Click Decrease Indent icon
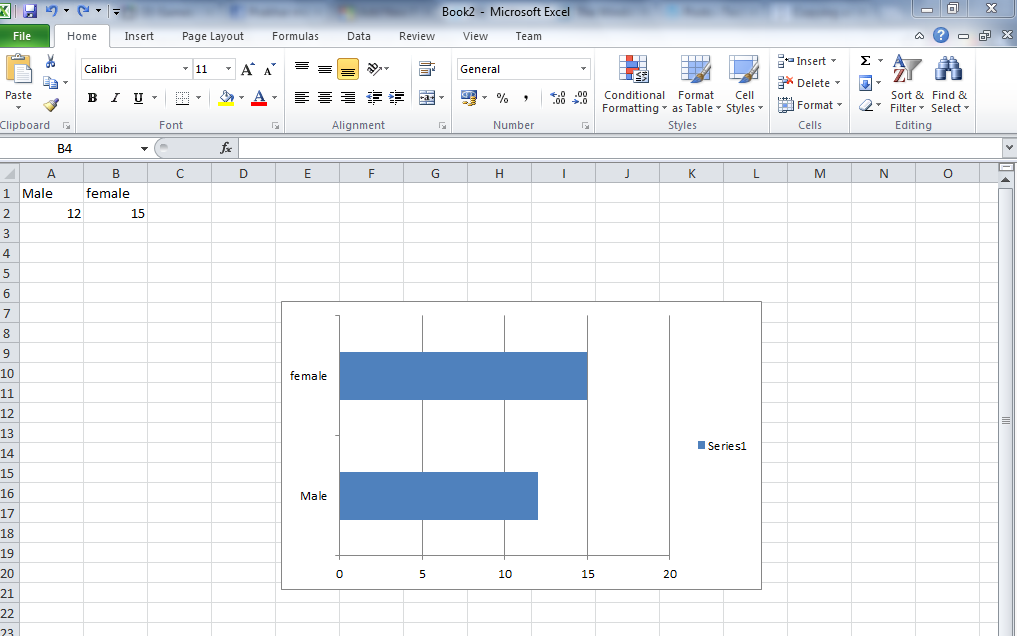 374,98
